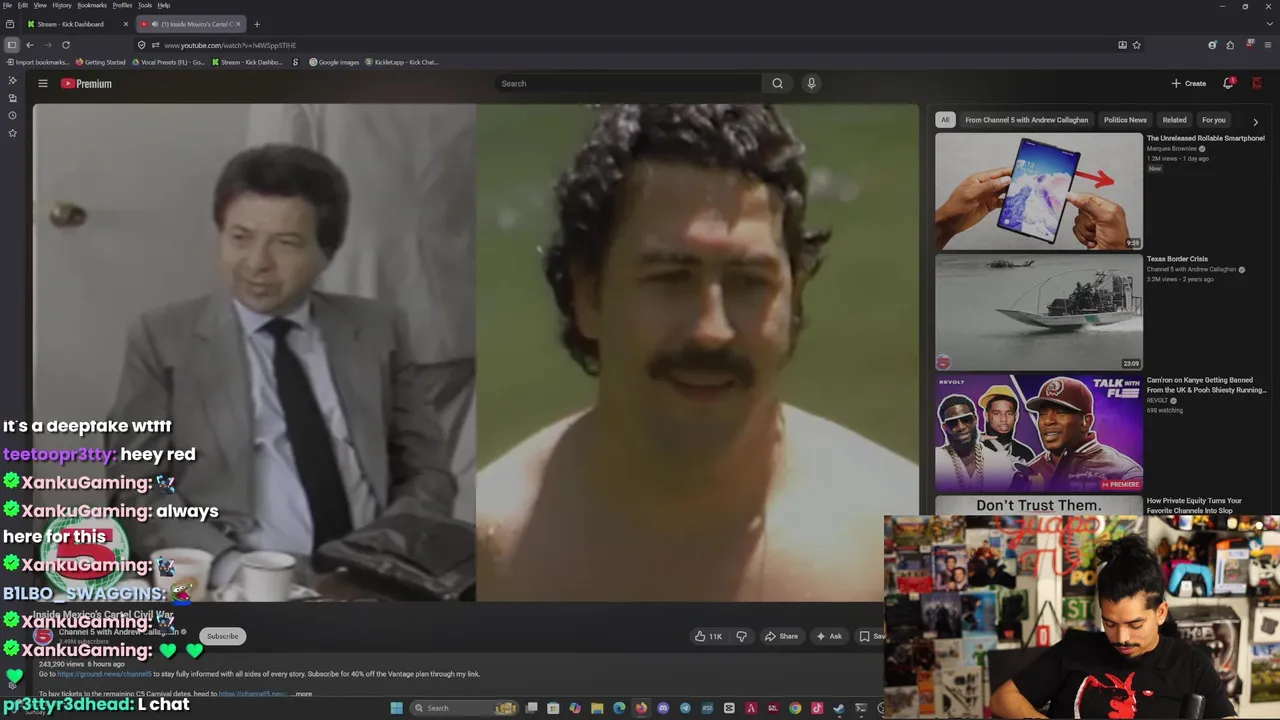Open sidebar AI chatbot sparkle icon
This screenshot has height=720, width=1280.
tap(12, 80)
